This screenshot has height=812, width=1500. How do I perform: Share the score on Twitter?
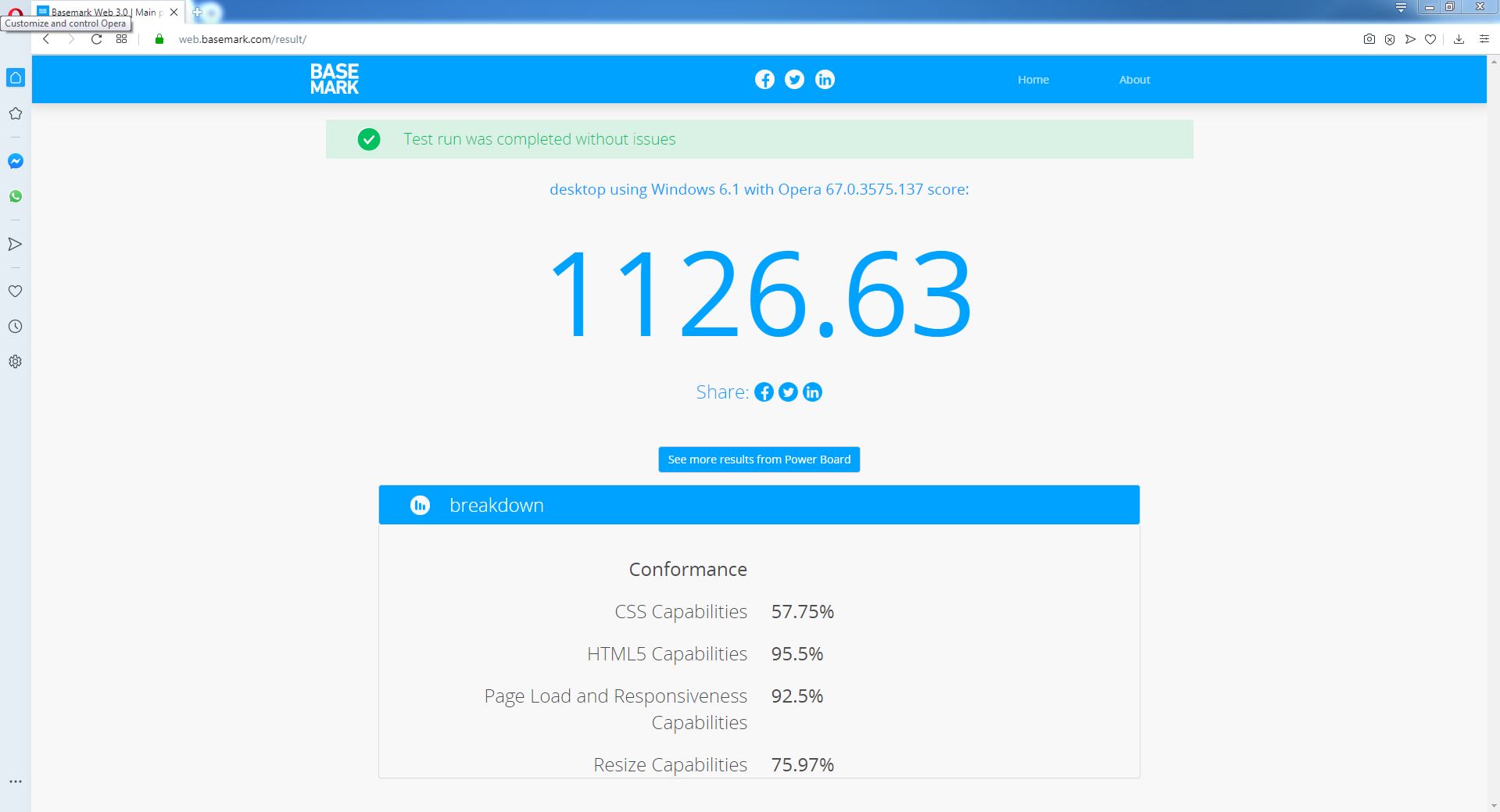coord(788,392)
